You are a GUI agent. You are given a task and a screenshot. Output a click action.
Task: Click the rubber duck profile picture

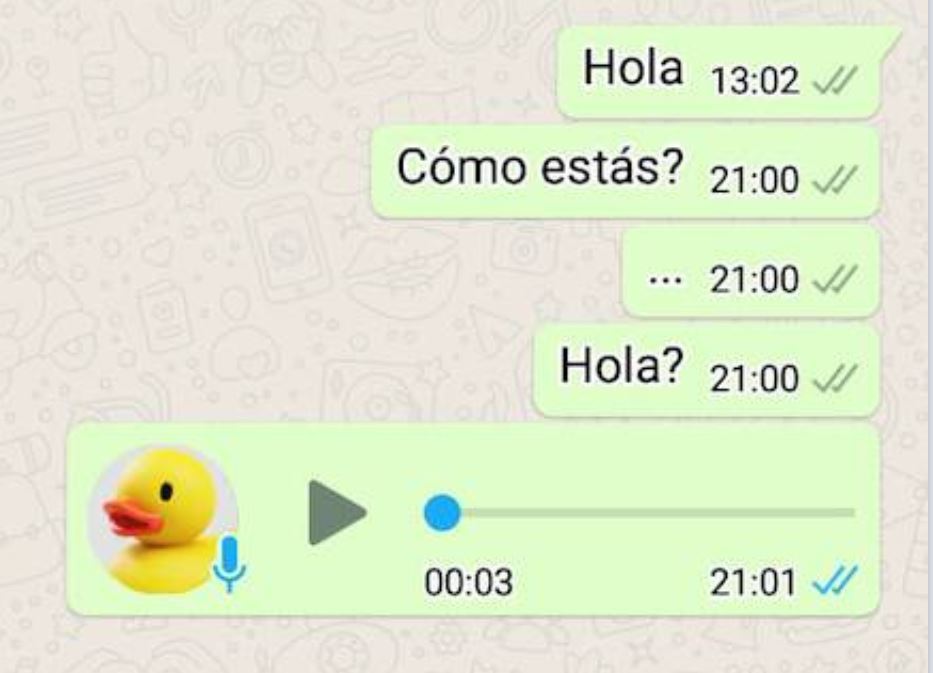163,519
